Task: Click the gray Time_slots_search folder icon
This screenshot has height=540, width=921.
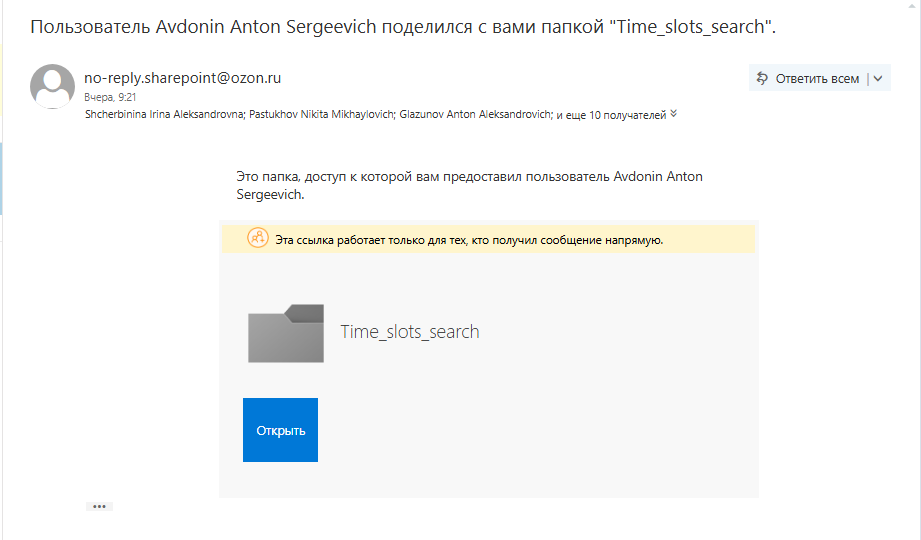Action: point(286,333)
